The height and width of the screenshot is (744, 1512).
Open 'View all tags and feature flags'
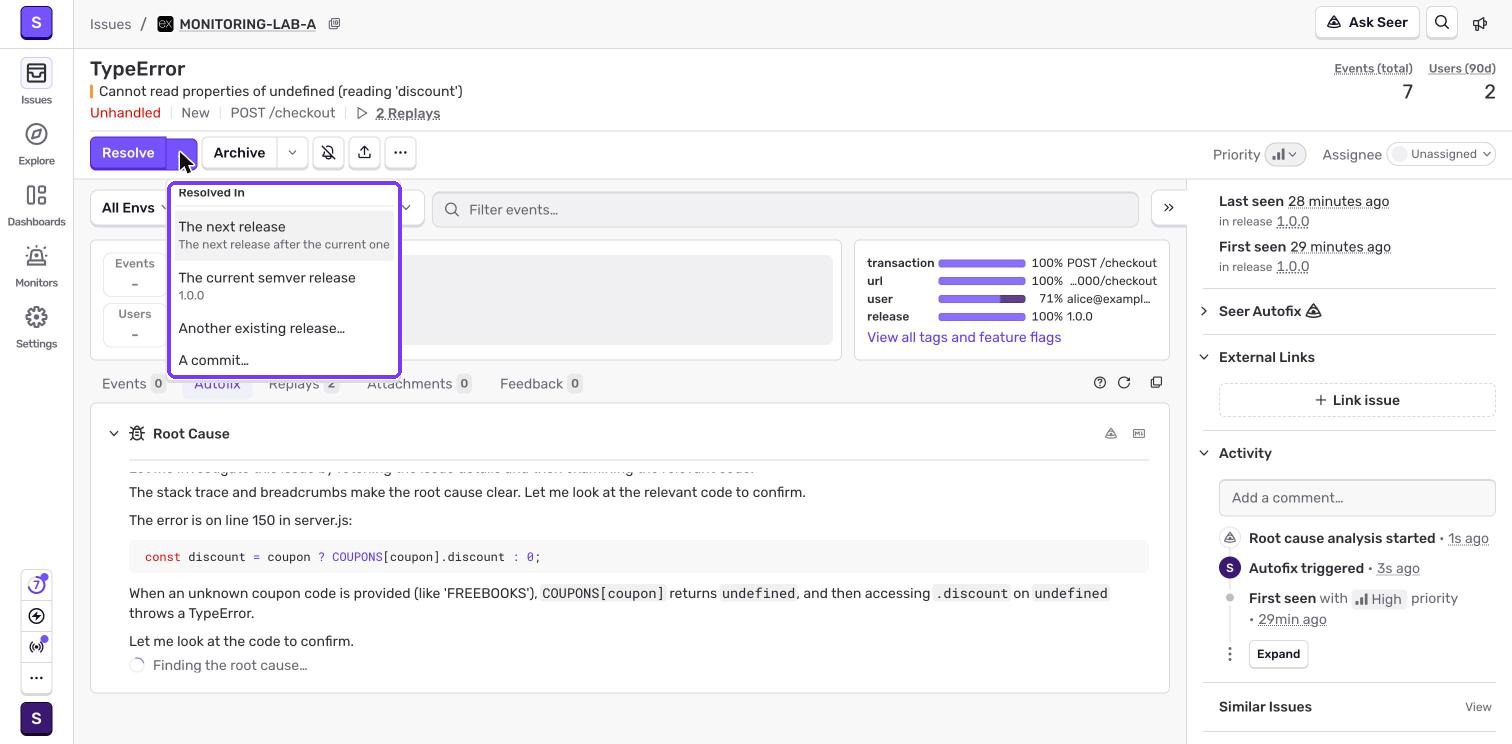coord(964,338)
